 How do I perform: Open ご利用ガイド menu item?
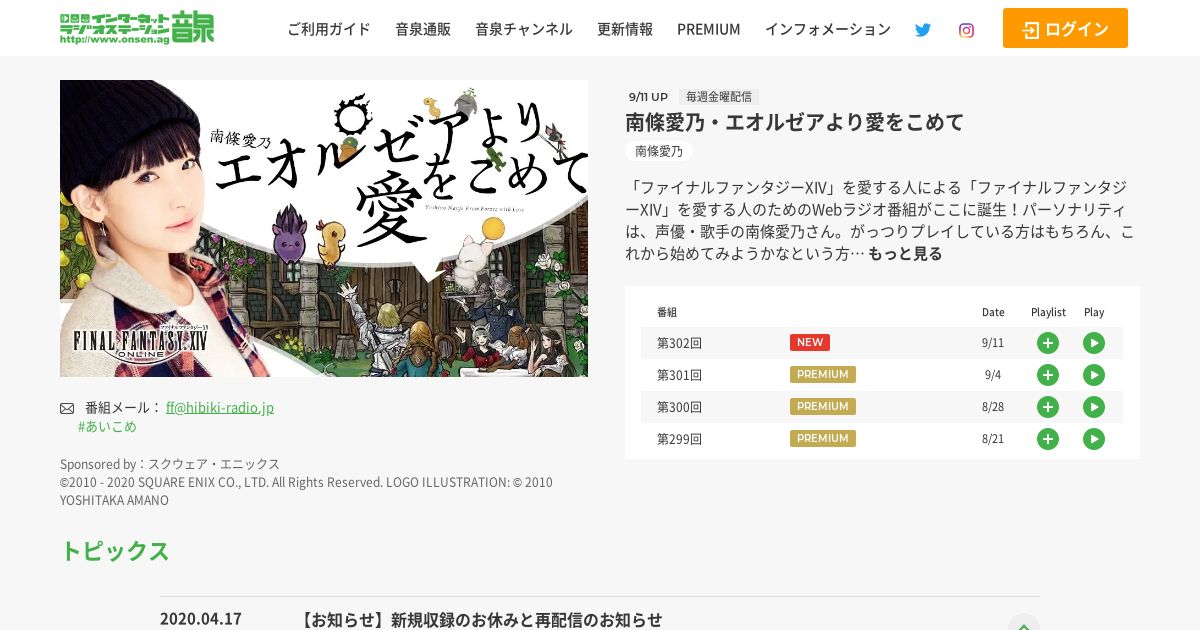[329, 29]
